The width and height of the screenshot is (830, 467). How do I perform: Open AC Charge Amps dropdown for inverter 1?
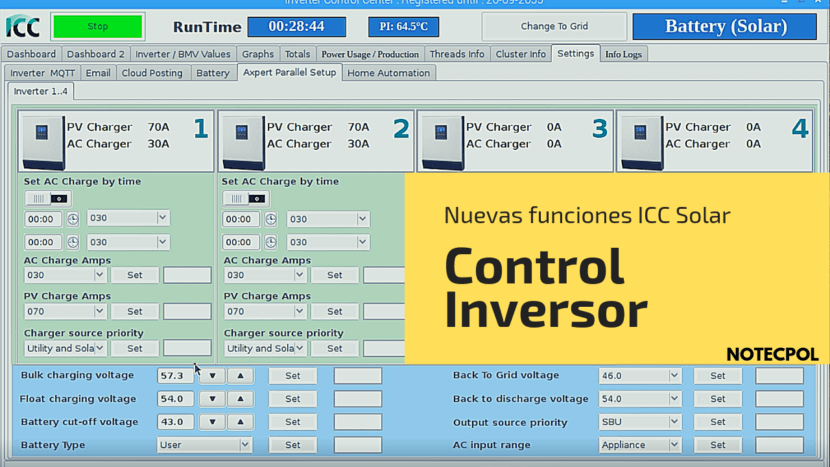(99, 275)
